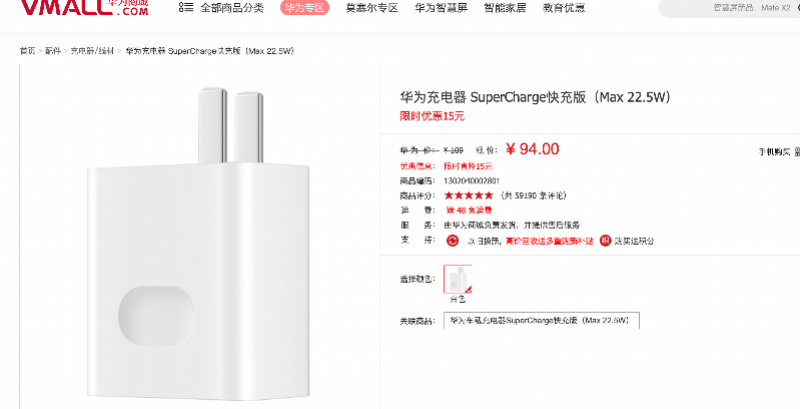
Task: Click the five-star product rating
Action: point(469,195)
